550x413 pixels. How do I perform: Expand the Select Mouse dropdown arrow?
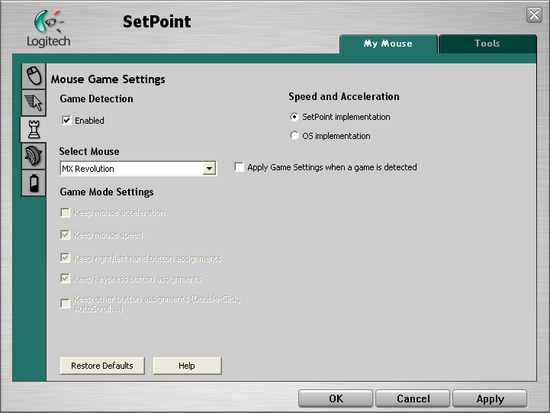pyautogui.click(x=209, y=169)
